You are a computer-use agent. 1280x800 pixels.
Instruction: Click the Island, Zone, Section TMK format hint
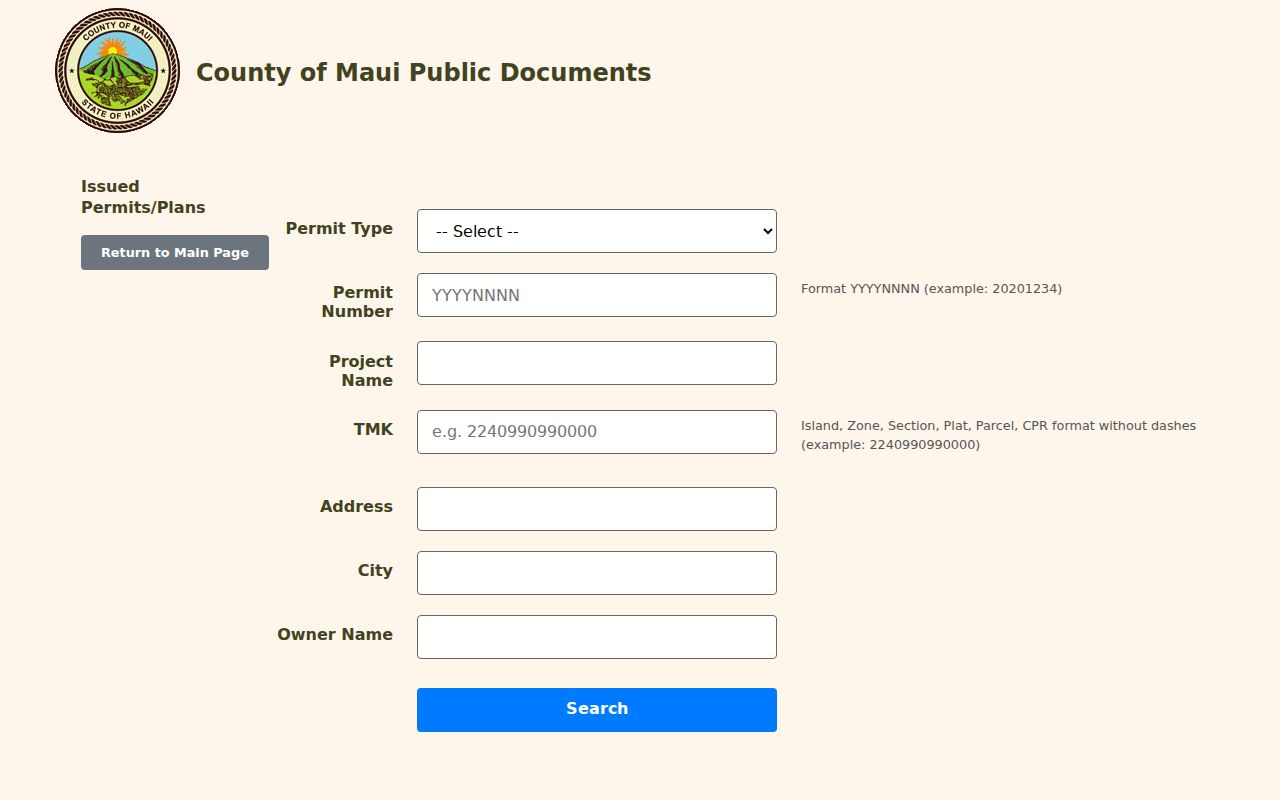pyautogui.click(x=998, y=435)
